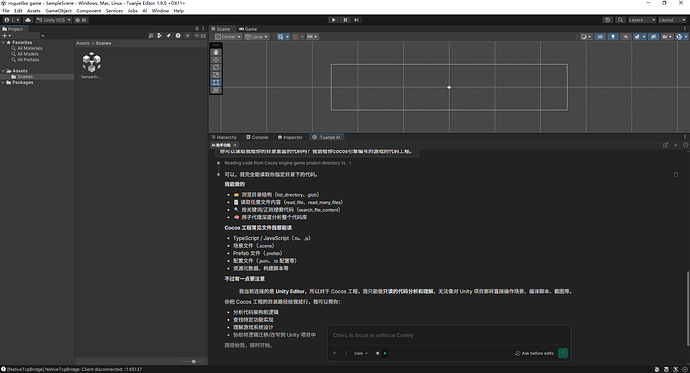
Task: Copy the AI response with clipboard icon
Action: [x=676, y=175]
